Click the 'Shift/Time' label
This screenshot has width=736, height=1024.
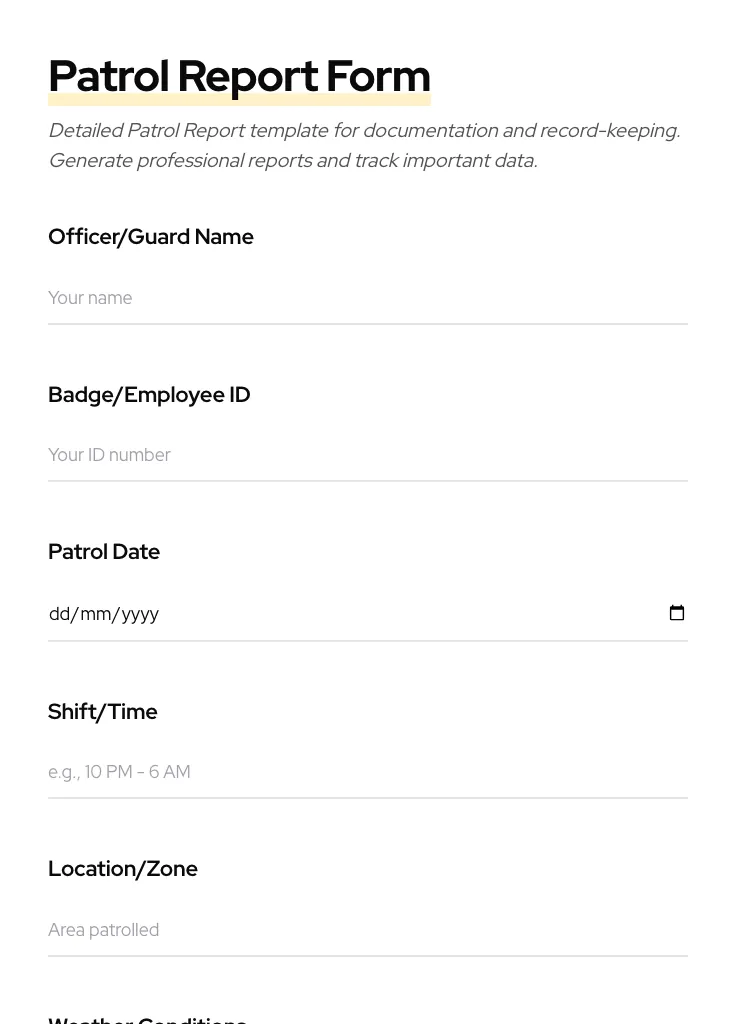103,712
